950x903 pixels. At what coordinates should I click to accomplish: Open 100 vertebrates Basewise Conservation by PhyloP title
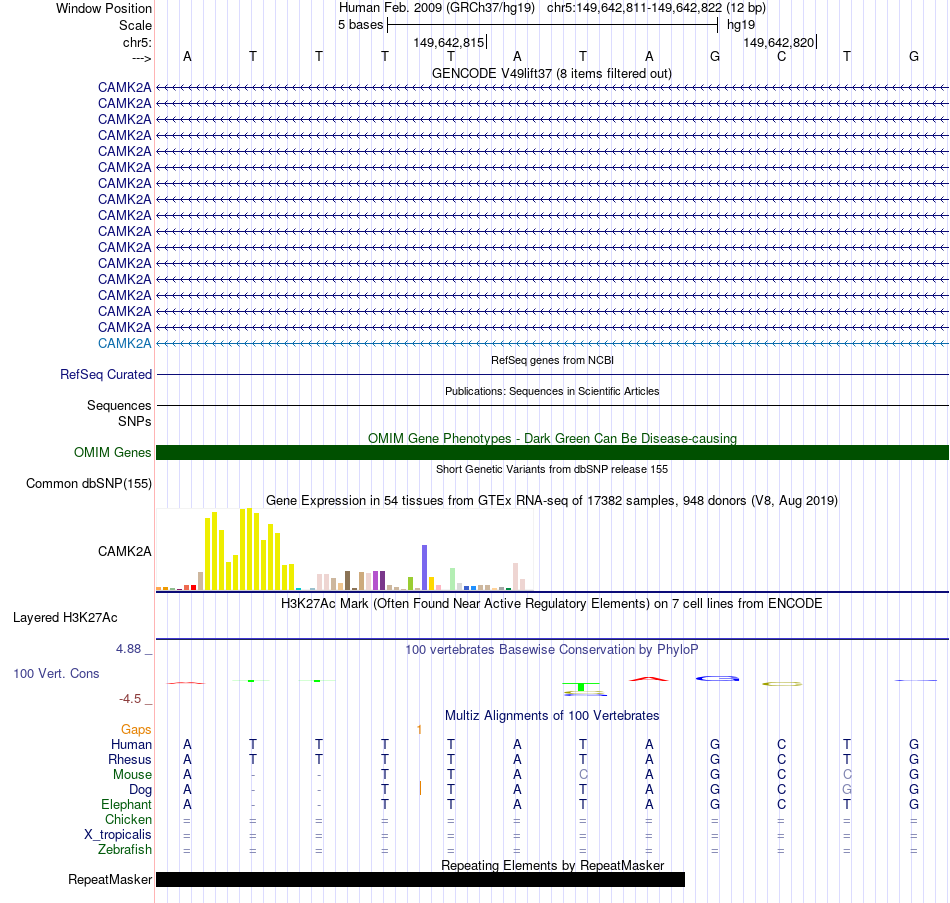(552, 650)
